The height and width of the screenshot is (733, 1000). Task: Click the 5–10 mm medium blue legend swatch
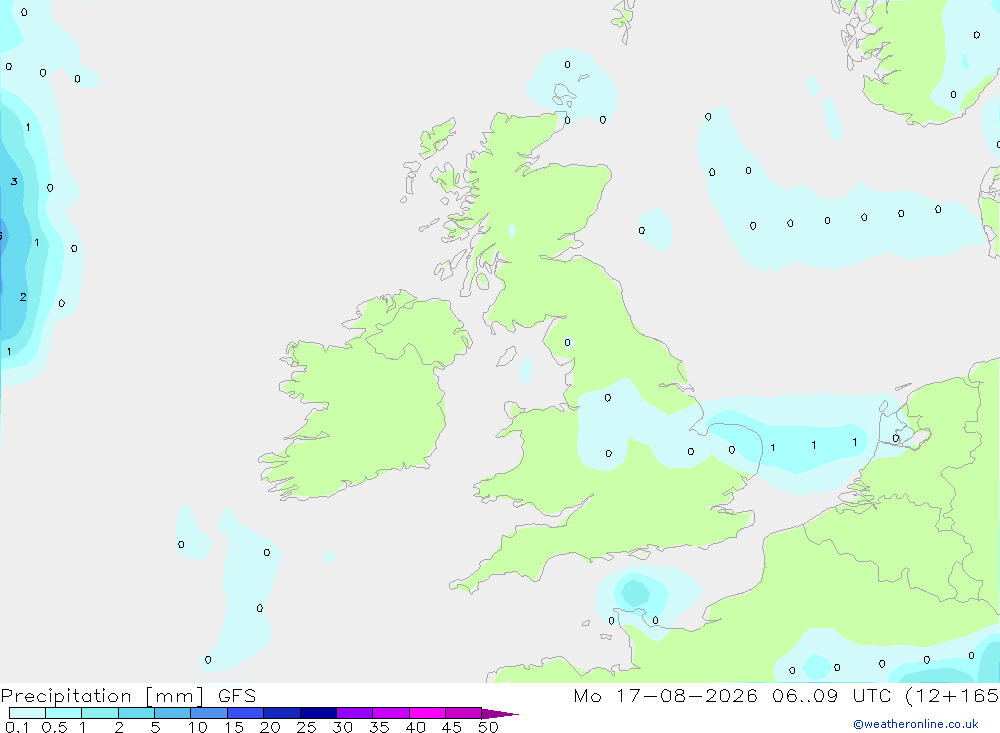pos(173,713)
